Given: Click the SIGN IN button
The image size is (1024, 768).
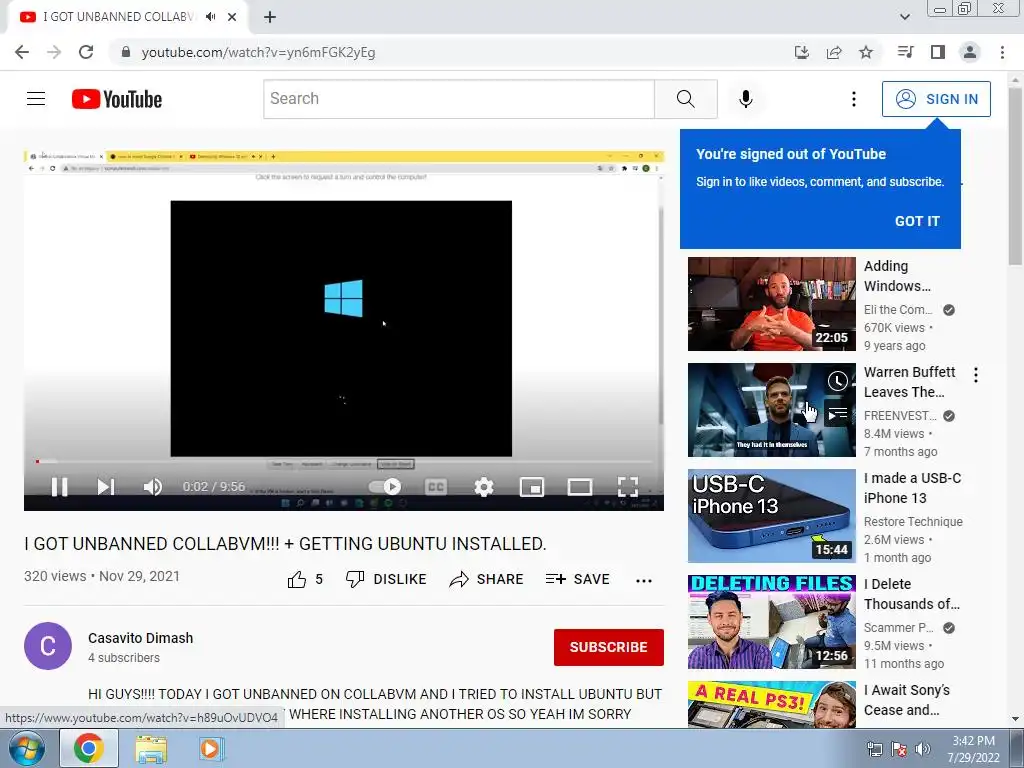Looking at the screenshot, I should [x=936, y=99].
